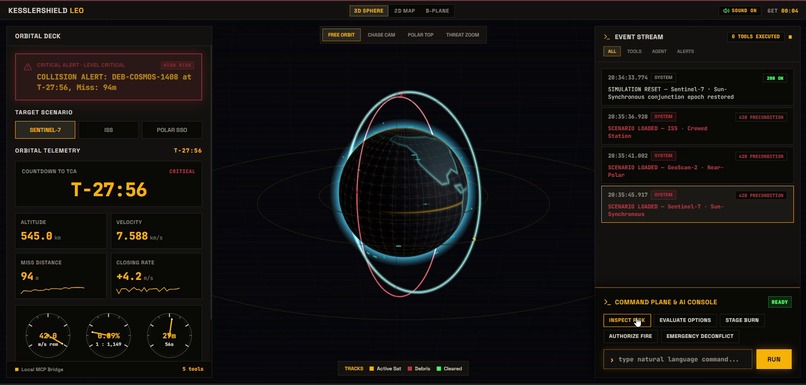Click the chevron prompt icon in command input
Viewport: 806px width, 385px height.
[x=612, y=360]
